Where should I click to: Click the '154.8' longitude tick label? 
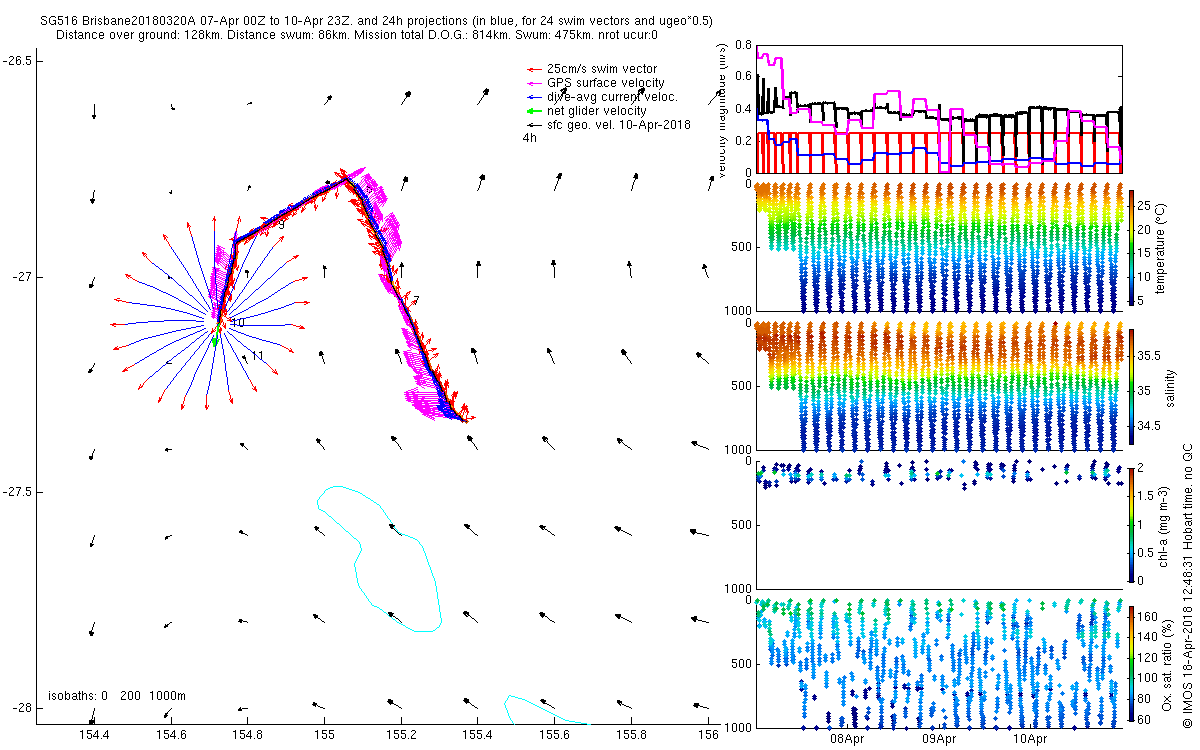tap(247, 734)
